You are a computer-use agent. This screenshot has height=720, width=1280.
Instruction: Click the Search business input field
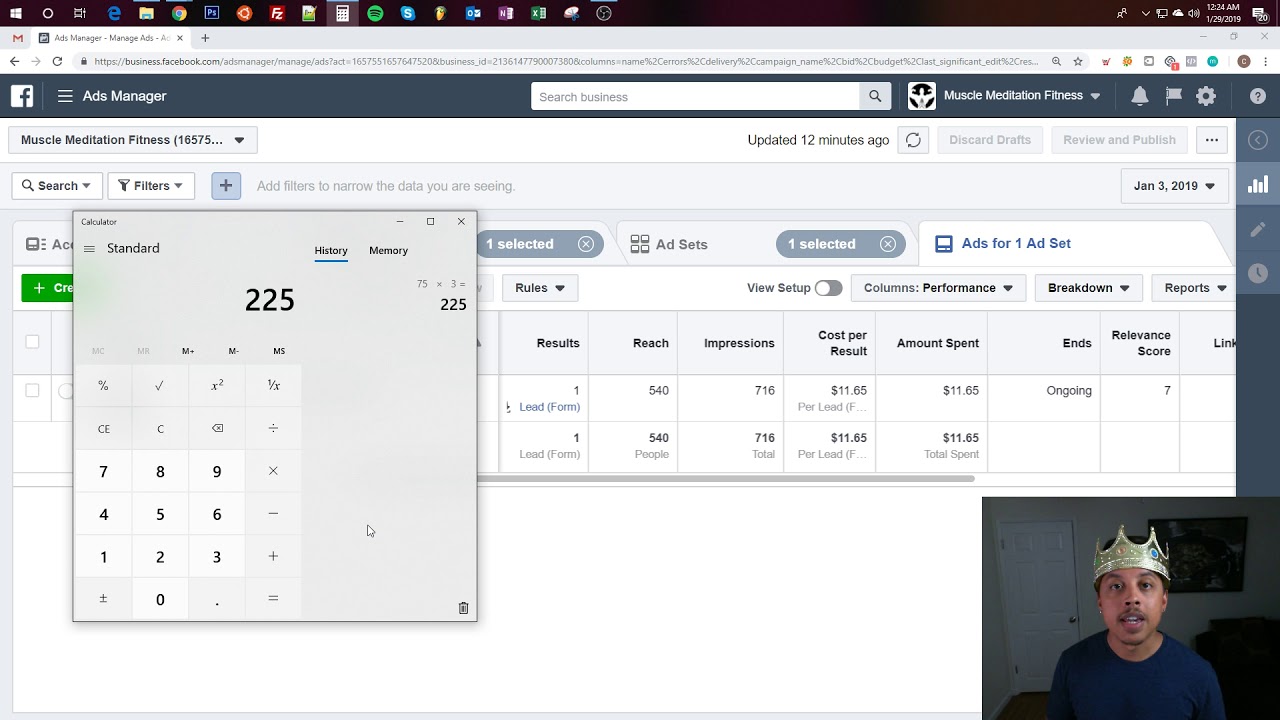[x=695, y=96]
